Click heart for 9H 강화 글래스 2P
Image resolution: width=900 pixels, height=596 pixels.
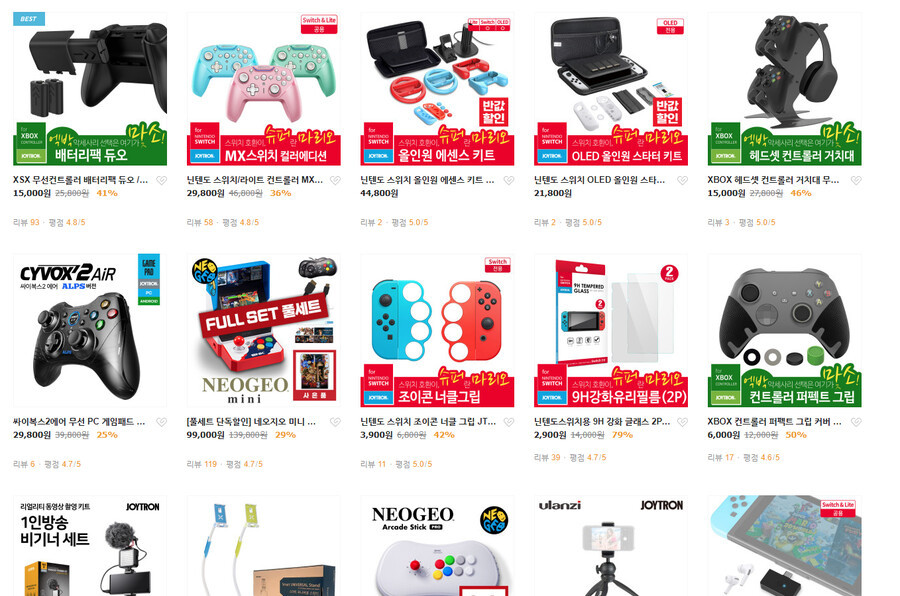coord(682,422)
